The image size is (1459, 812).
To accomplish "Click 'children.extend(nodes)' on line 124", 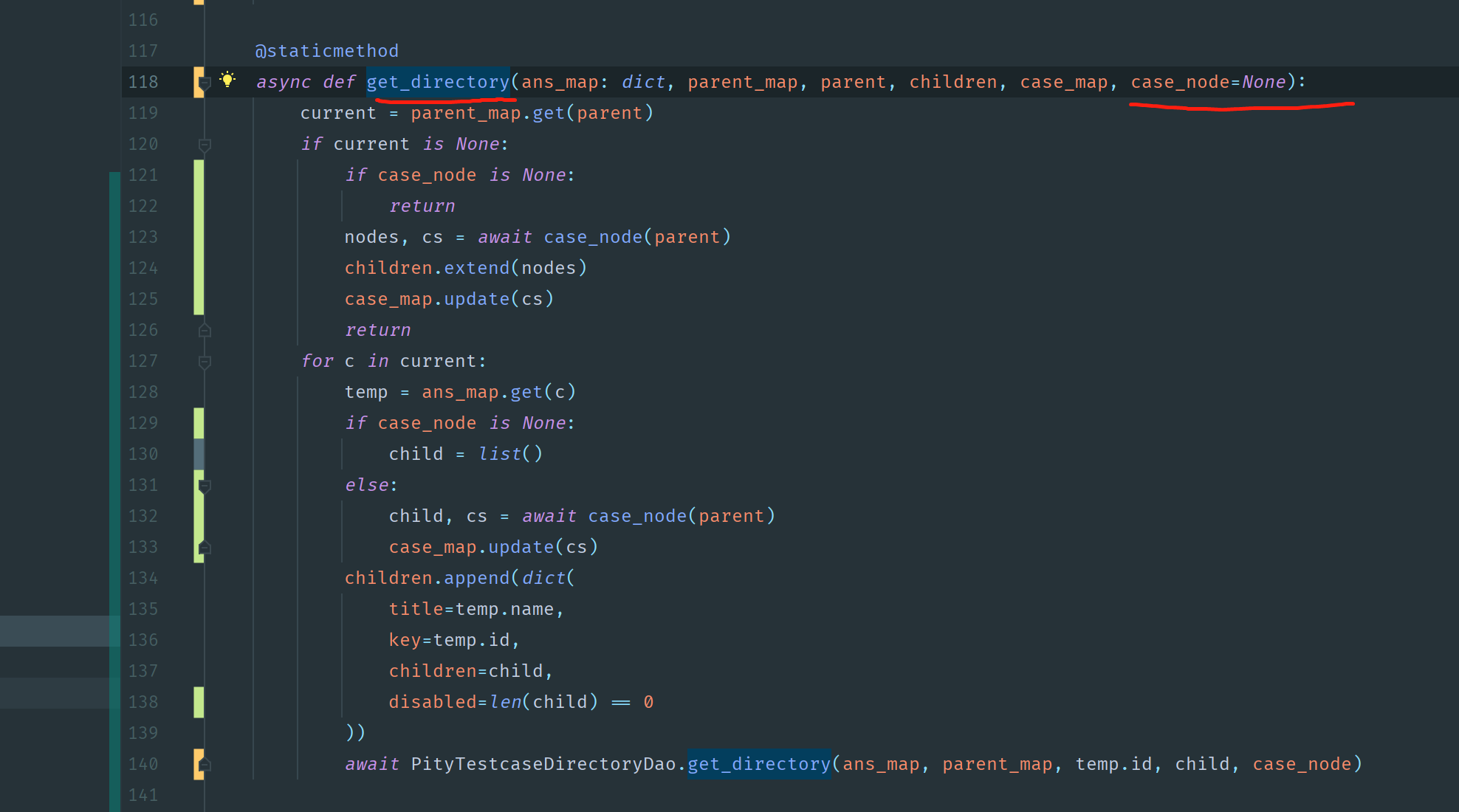I will 466,268.
